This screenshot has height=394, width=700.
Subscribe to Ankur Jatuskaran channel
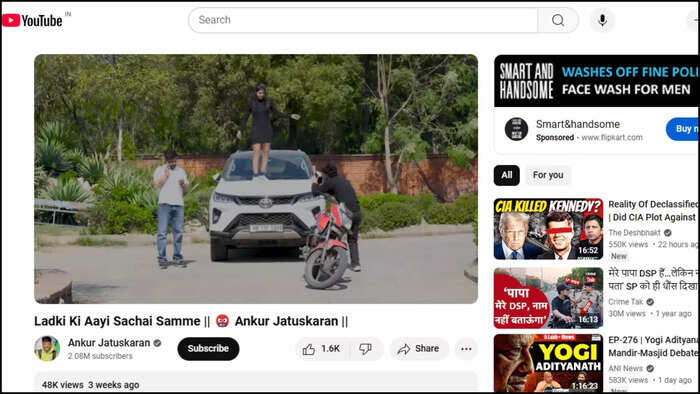pos(208,349)
